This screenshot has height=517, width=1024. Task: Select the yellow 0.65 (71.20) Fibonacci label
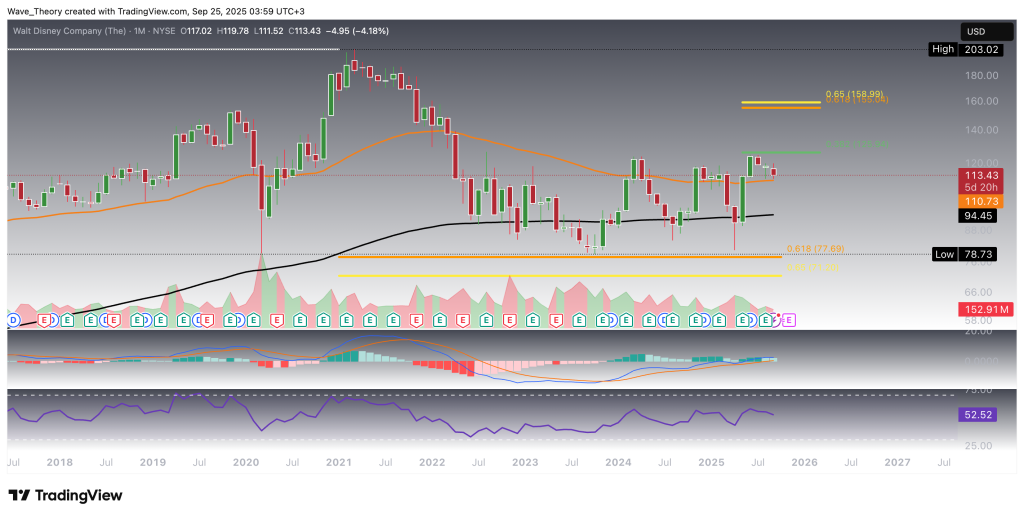pyautogui.click(x=812, y=268)
